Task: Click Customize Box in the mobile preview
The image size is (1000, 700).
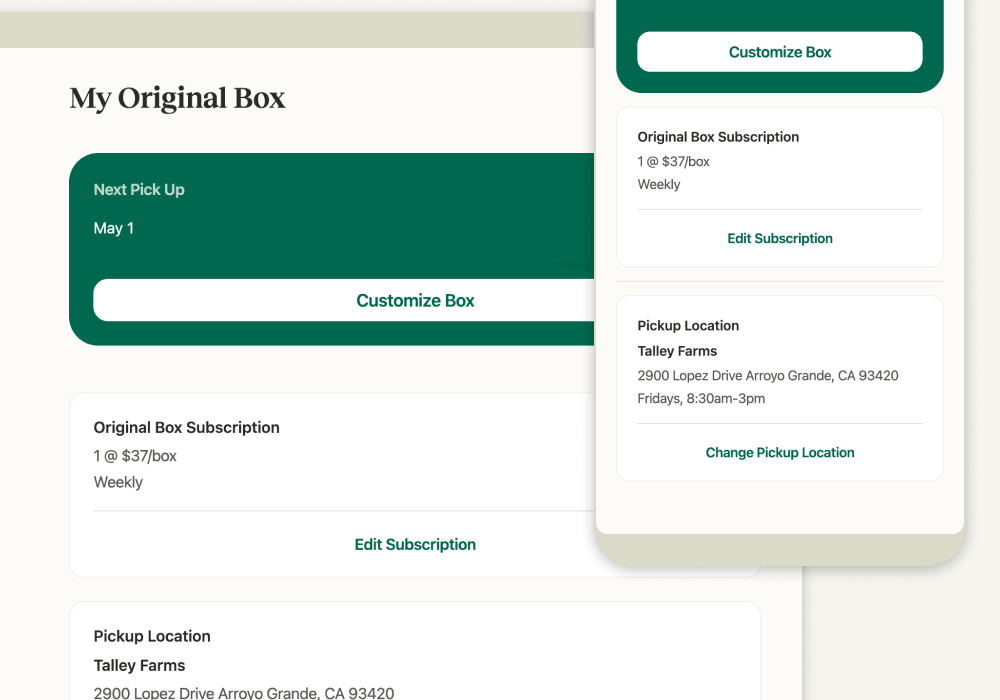Action: pos(779,51)
